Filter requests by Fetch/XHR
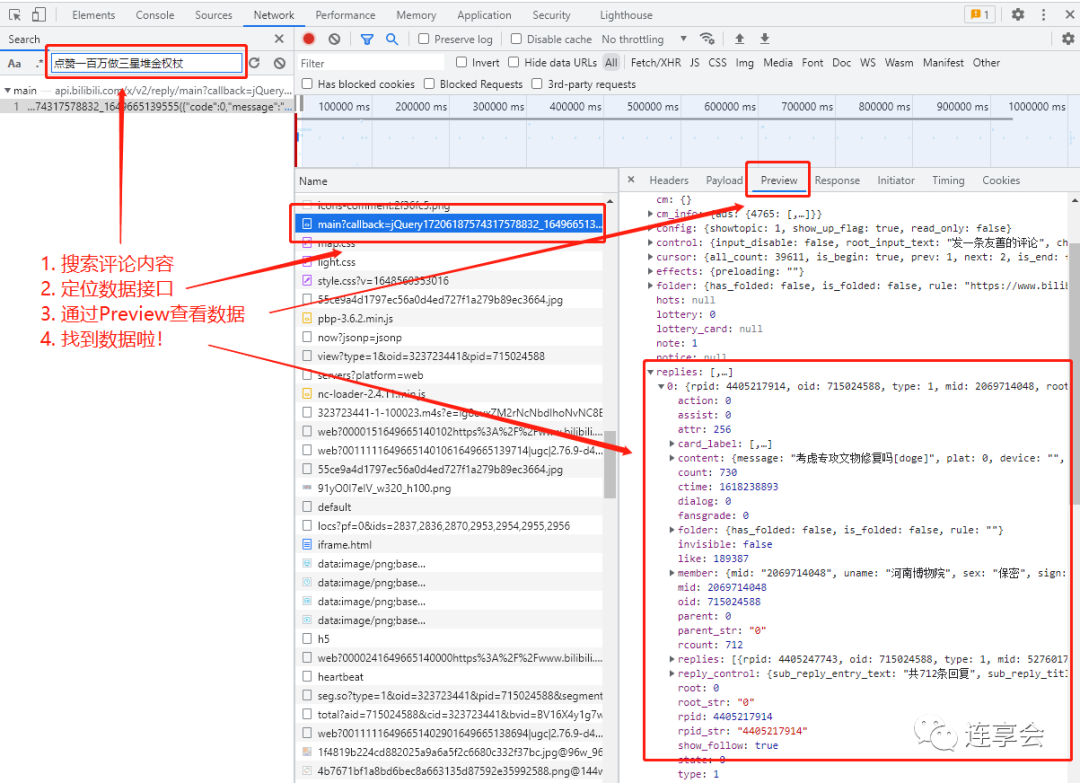Viewport: 1080px width, 783px height. point(656,63)
